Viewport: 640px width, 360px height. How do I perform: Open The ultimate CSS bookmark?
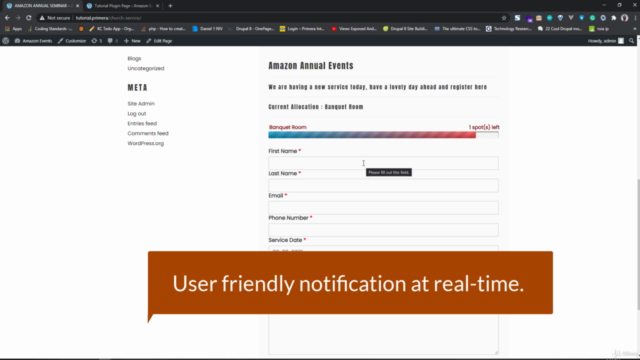click(457, 29)
